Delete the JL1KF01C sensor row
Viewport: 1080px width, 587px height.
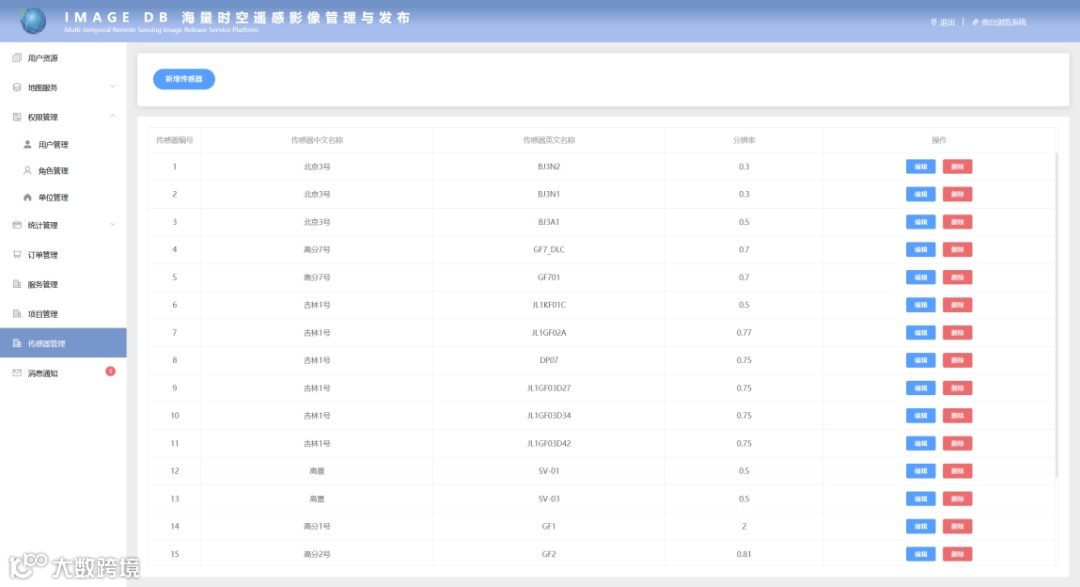(x=957, y=305)
